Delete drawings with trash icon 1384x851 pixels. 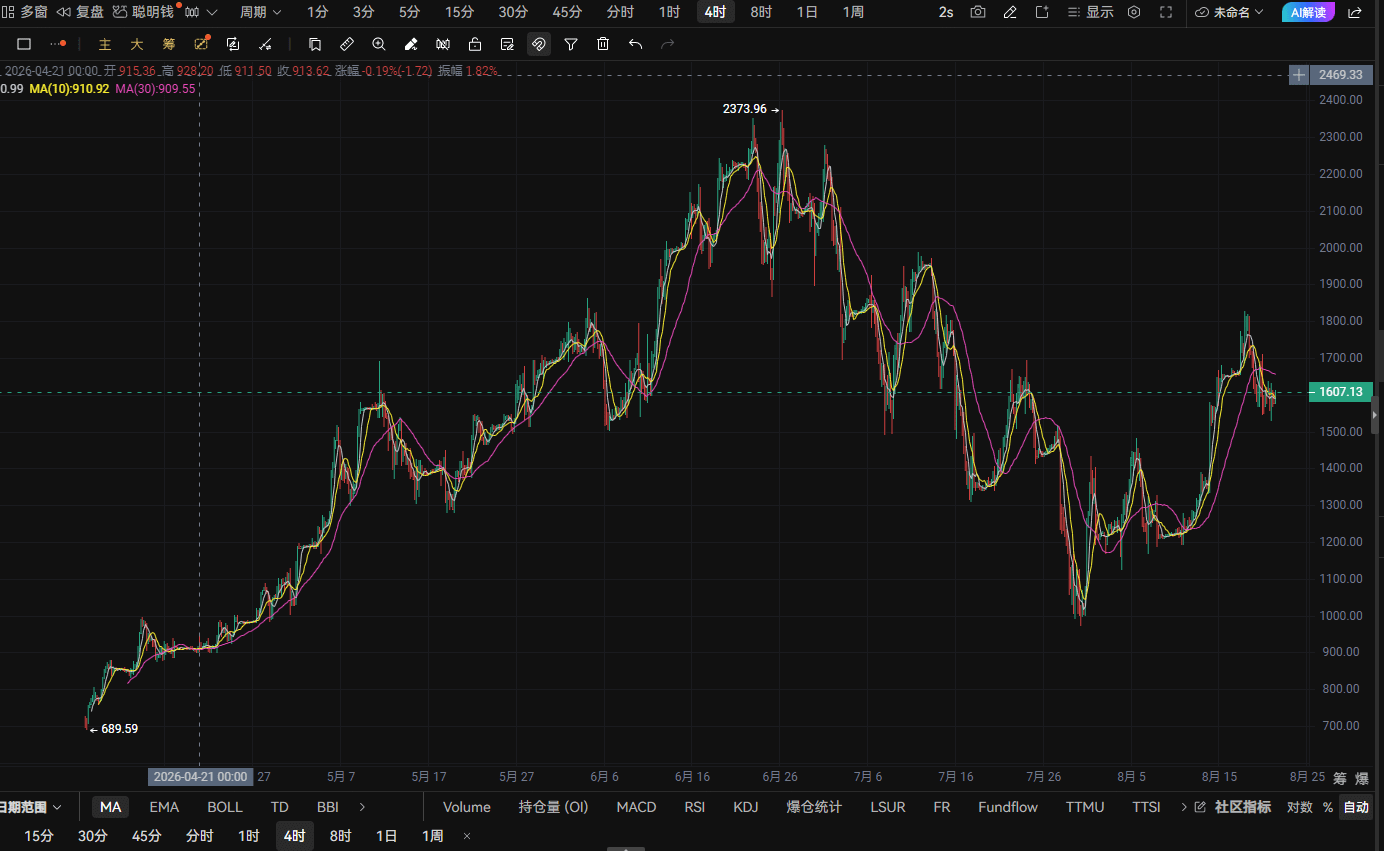tap(603, 44)
